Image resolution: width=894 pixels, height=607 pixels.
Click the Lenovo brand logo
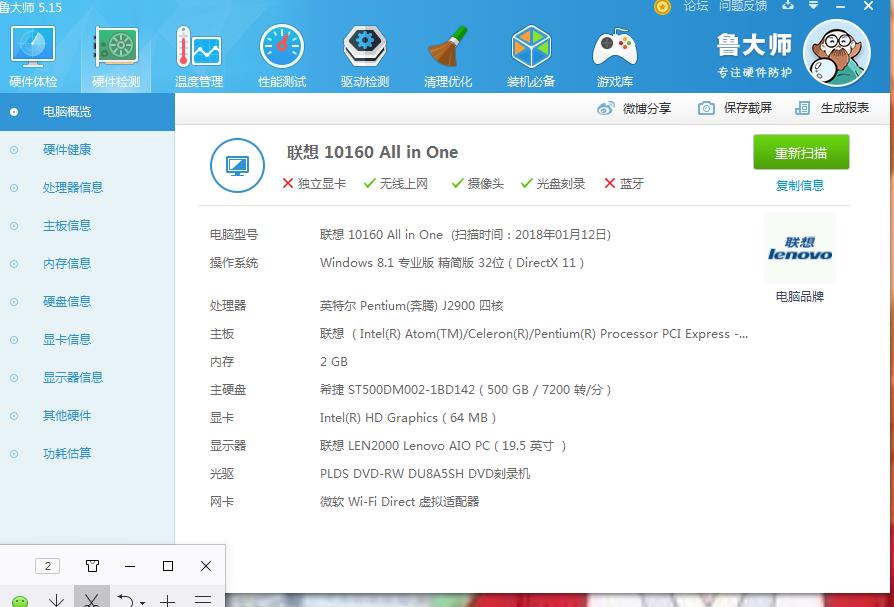[799, 248]
